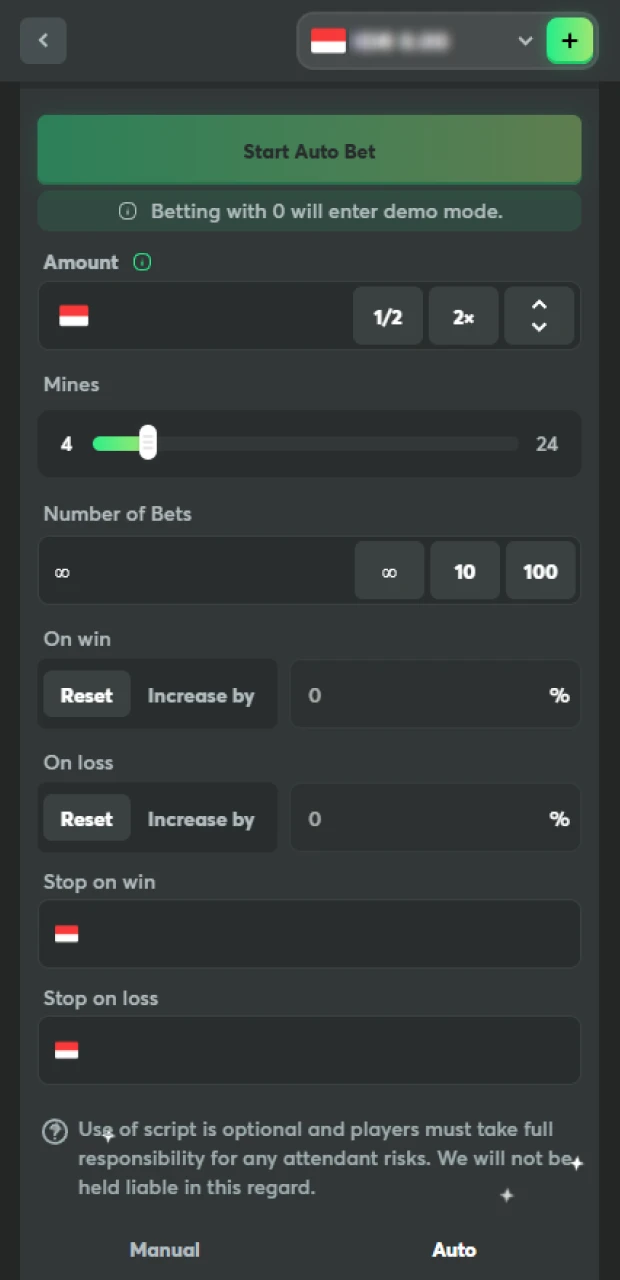
Task: Click the flag icon in Stop on win field
Action: pyautogui.click(x=67, y=934)
